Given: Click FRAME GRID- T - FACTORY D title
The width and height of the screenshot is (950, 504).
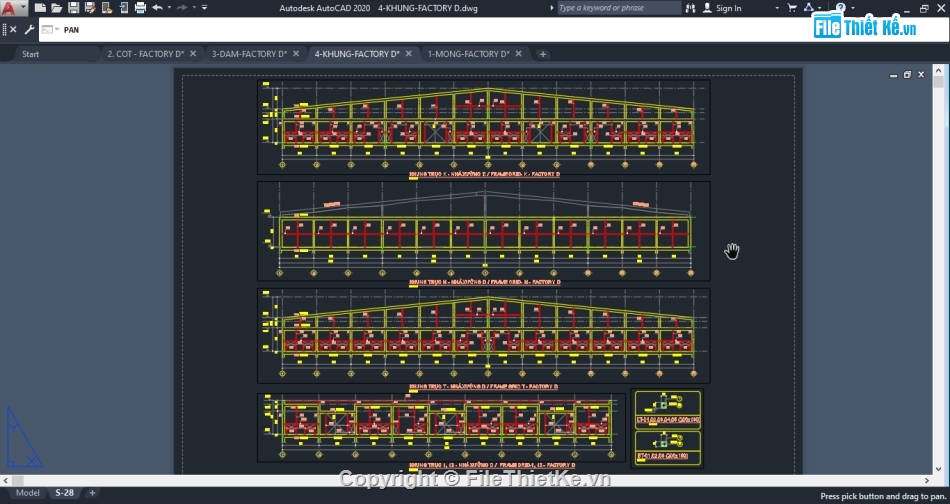Looking at the screenshot, I should pyautogui.click(x=483, y=386).
